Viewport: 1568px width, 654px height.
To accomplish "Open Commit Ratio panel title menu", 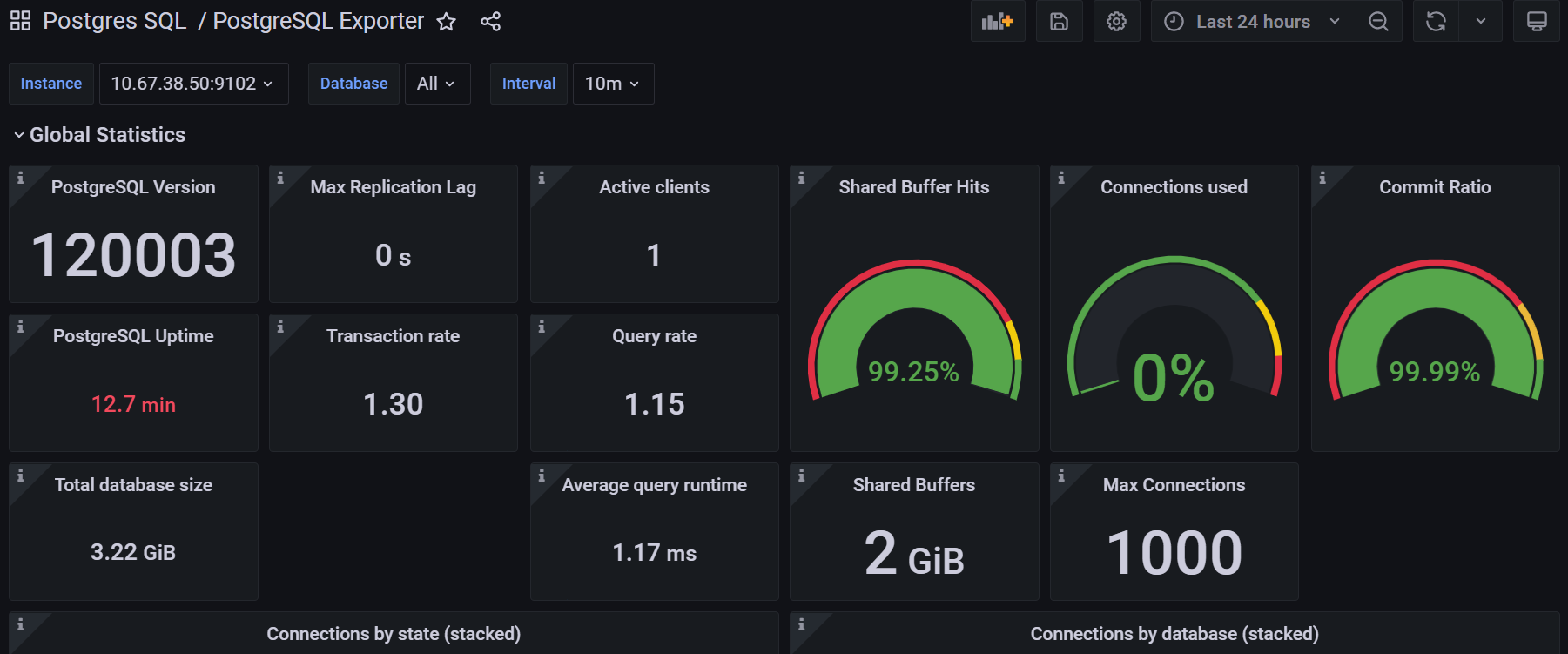I will click(1435, 187).
